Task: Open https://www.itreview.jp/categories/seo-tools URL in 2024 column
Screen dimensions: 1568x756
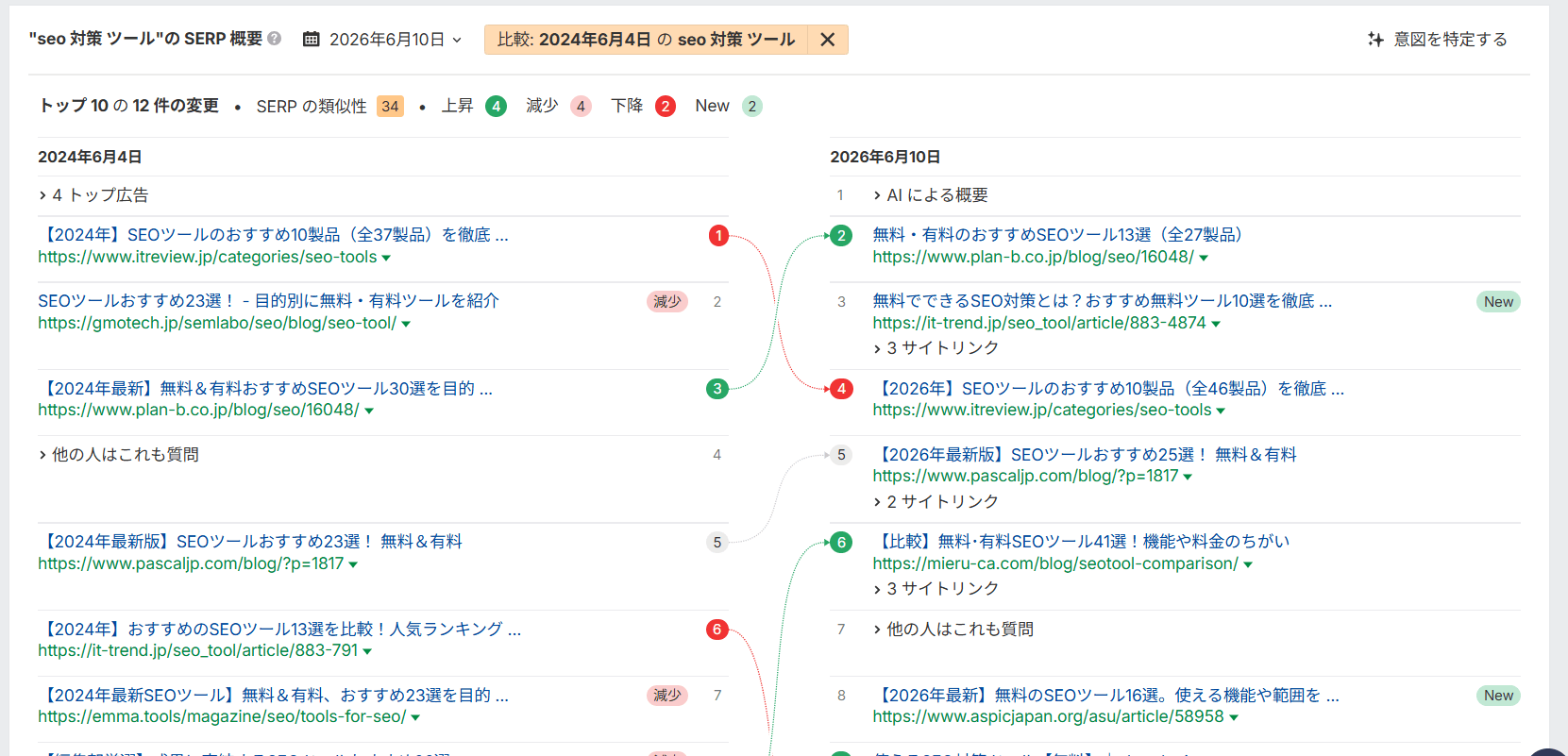Action: [208, 257]
